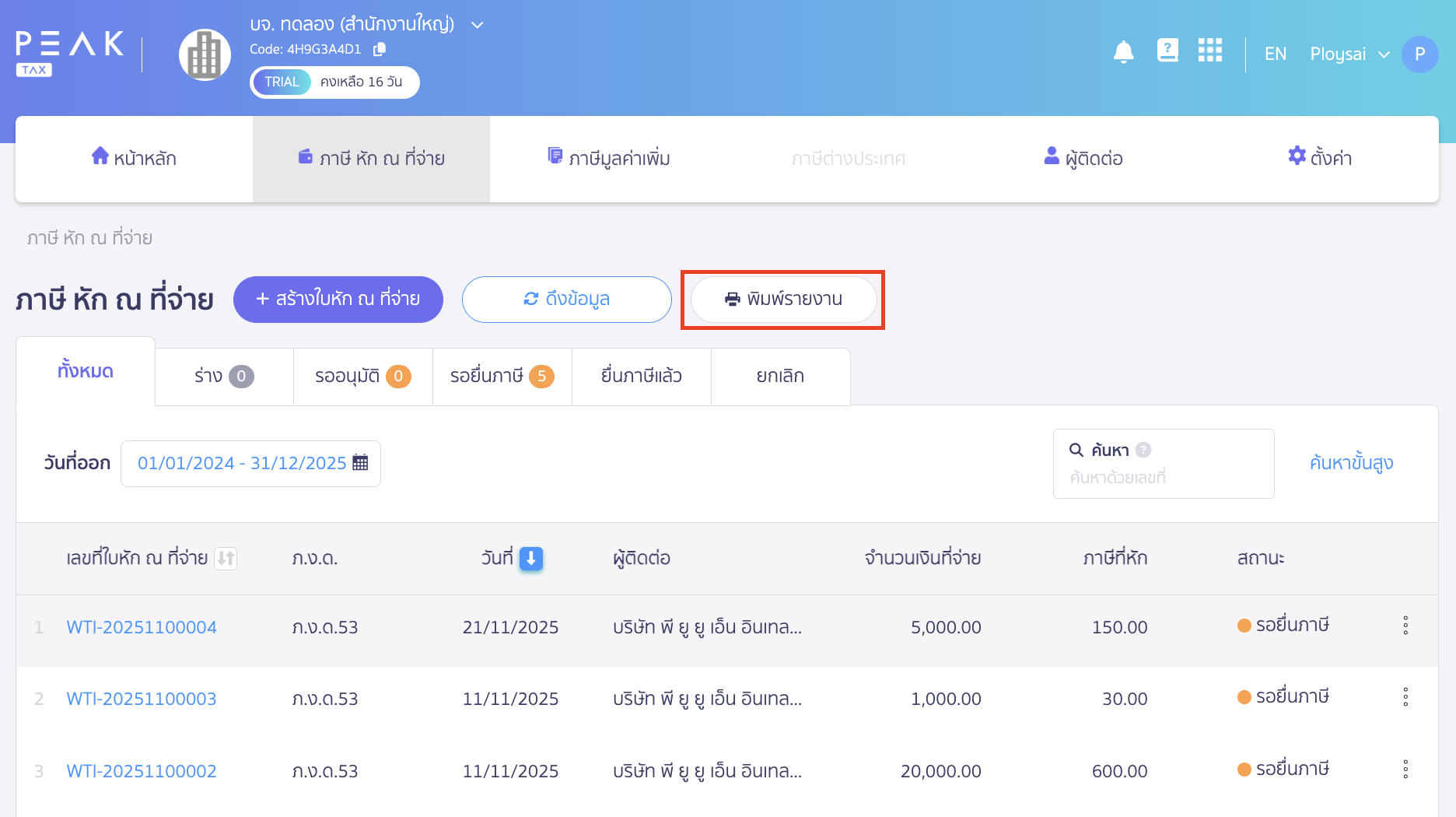Open the apps grid icon
The width and height of the screenshot is (1456, 817).
[x=1209, y=51]
